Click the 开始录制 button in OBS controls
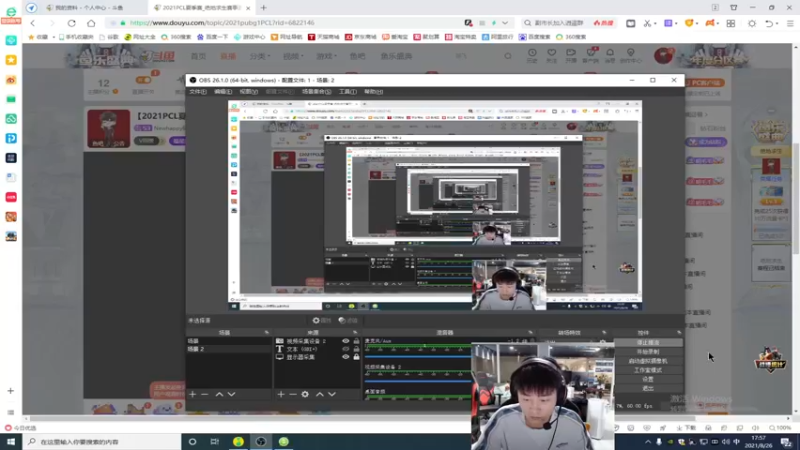Screen dimensions: 800x450 point(648,352)
